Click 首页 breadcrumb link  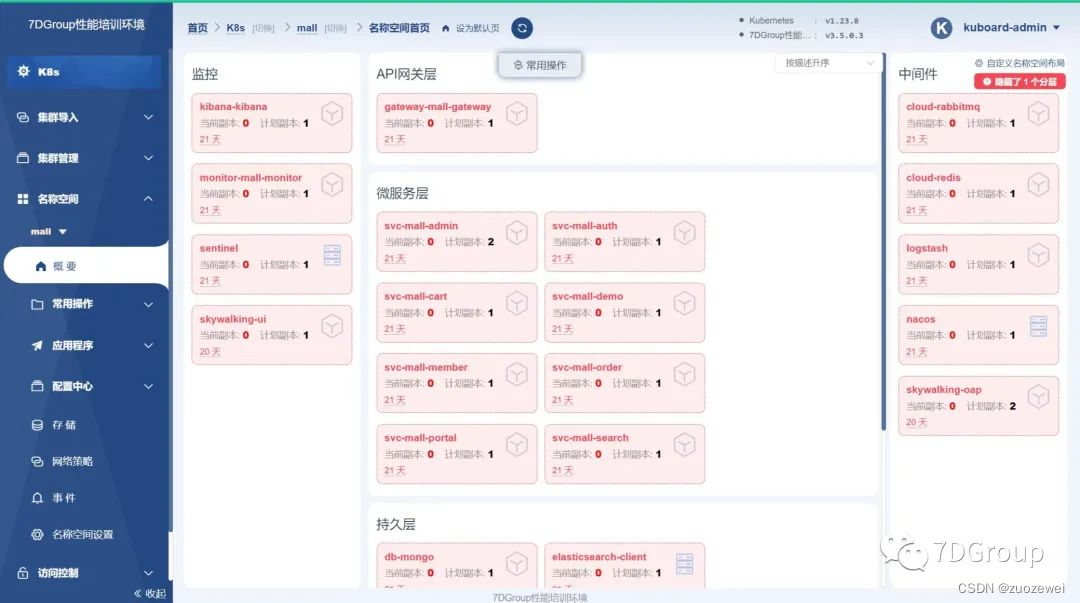point(198,28)
